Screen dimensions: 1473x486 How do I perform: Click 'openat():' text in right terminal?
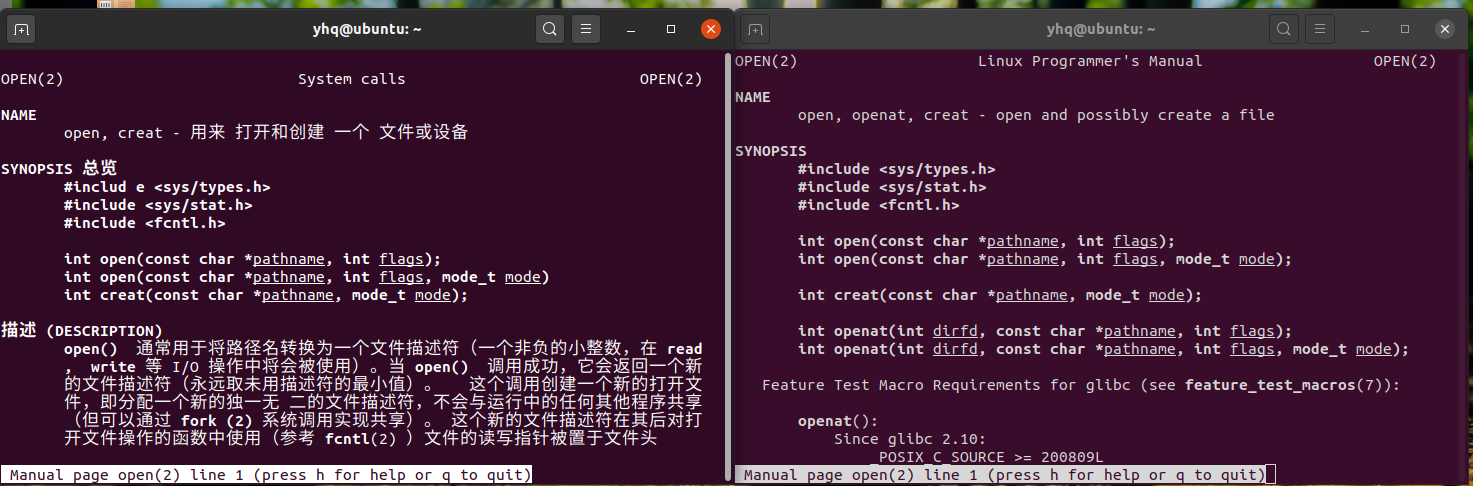[x=838, y=421]
